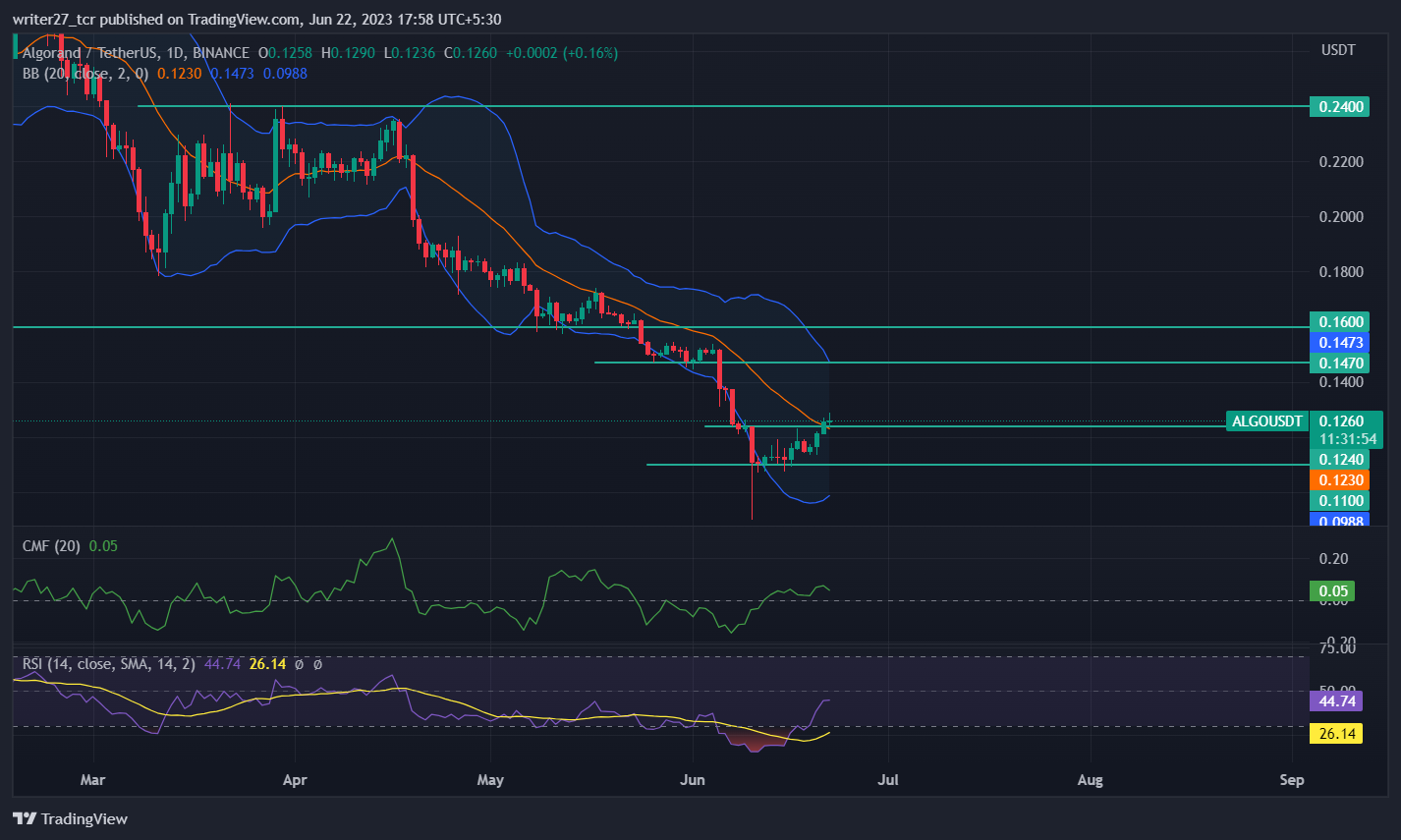The image size is (1401, 840).
Task: Click the 0.2200 price axis tick
Action: [x=1341, y=161]
